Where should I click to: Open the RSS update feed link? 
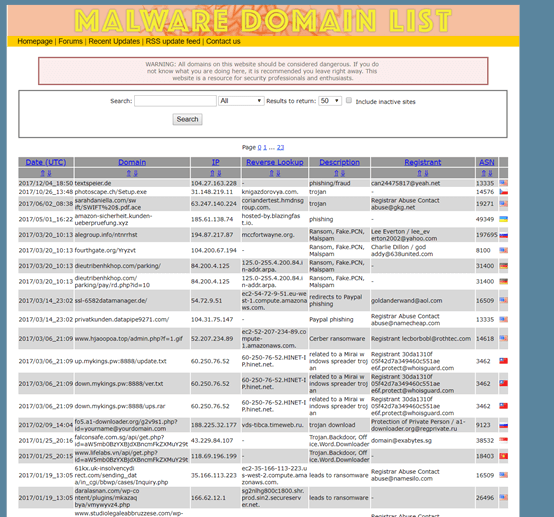pyautogui.click(x=173, y=41)
